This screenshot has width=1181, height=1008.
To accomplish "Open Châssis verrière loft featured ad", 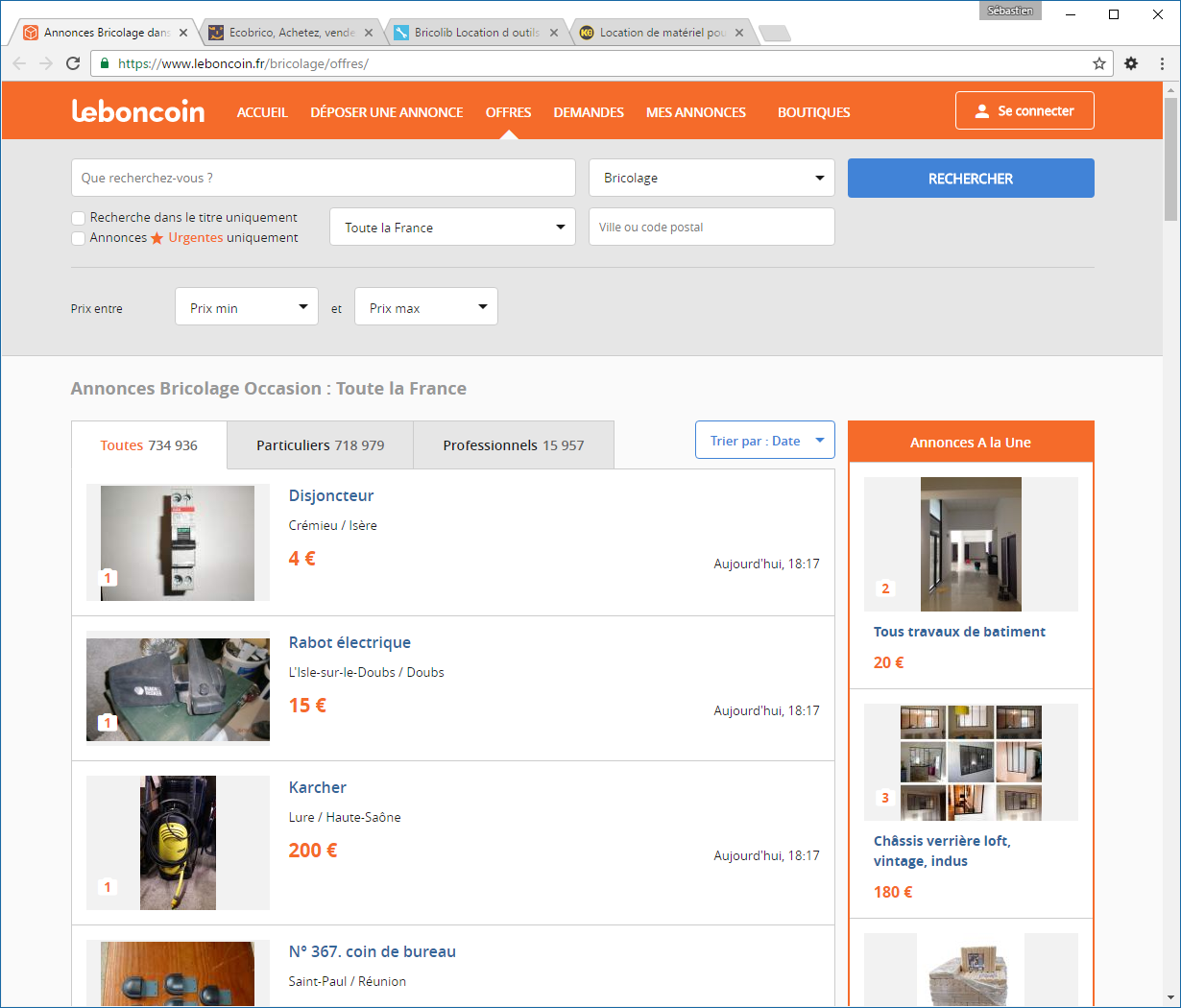I will [x=942, y=851].
